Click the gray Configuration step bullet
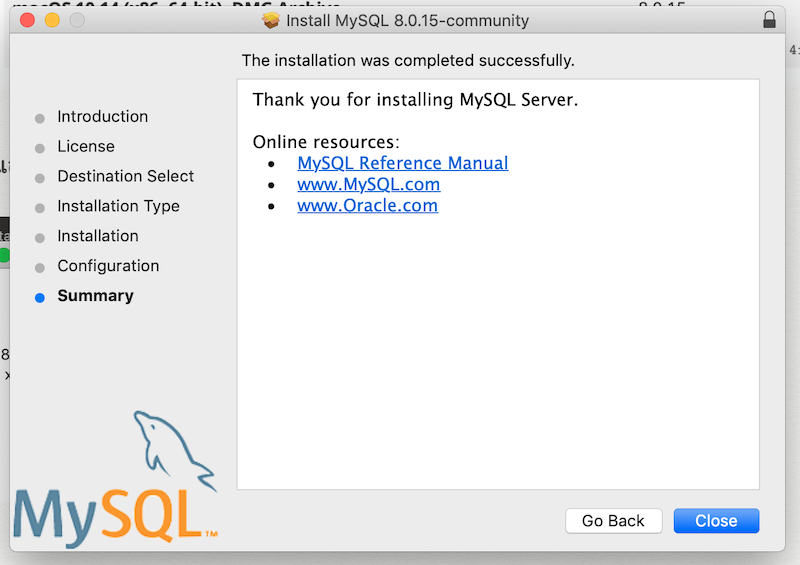The image size is (800, 565). point(40,268)
